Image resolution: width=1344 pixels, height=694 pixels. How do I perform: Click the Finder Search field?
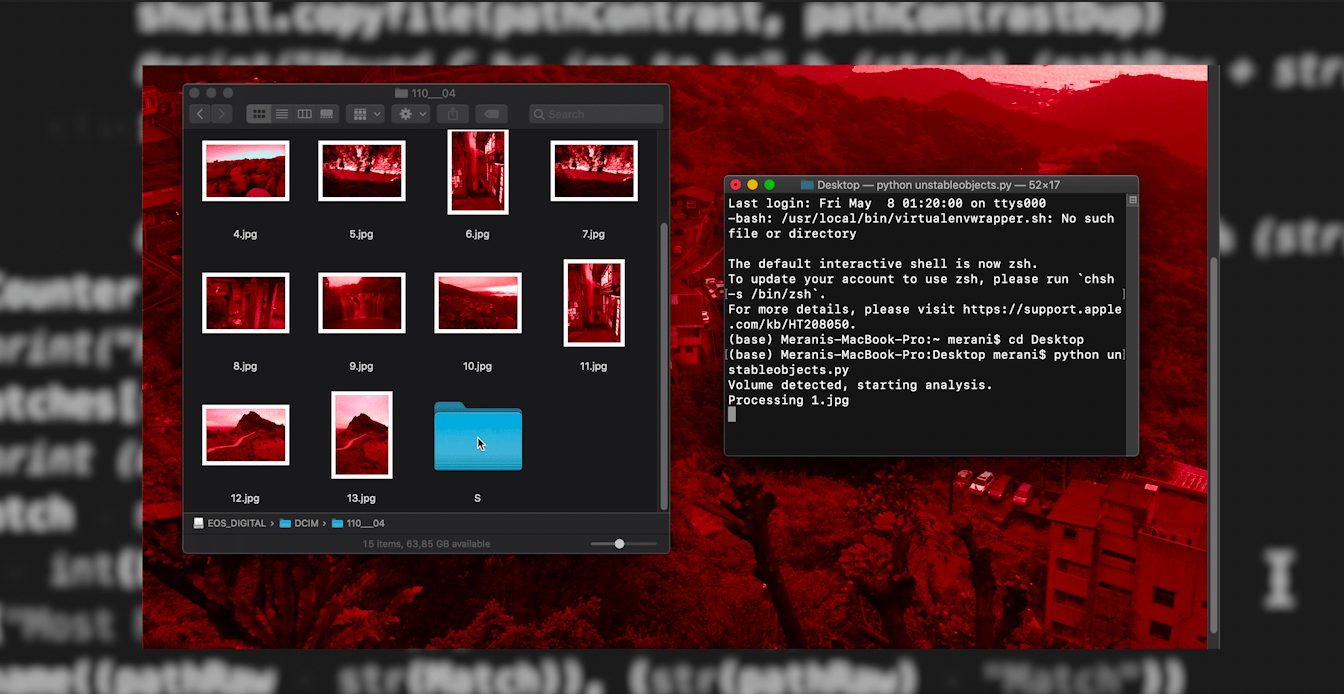coord(596,114)
